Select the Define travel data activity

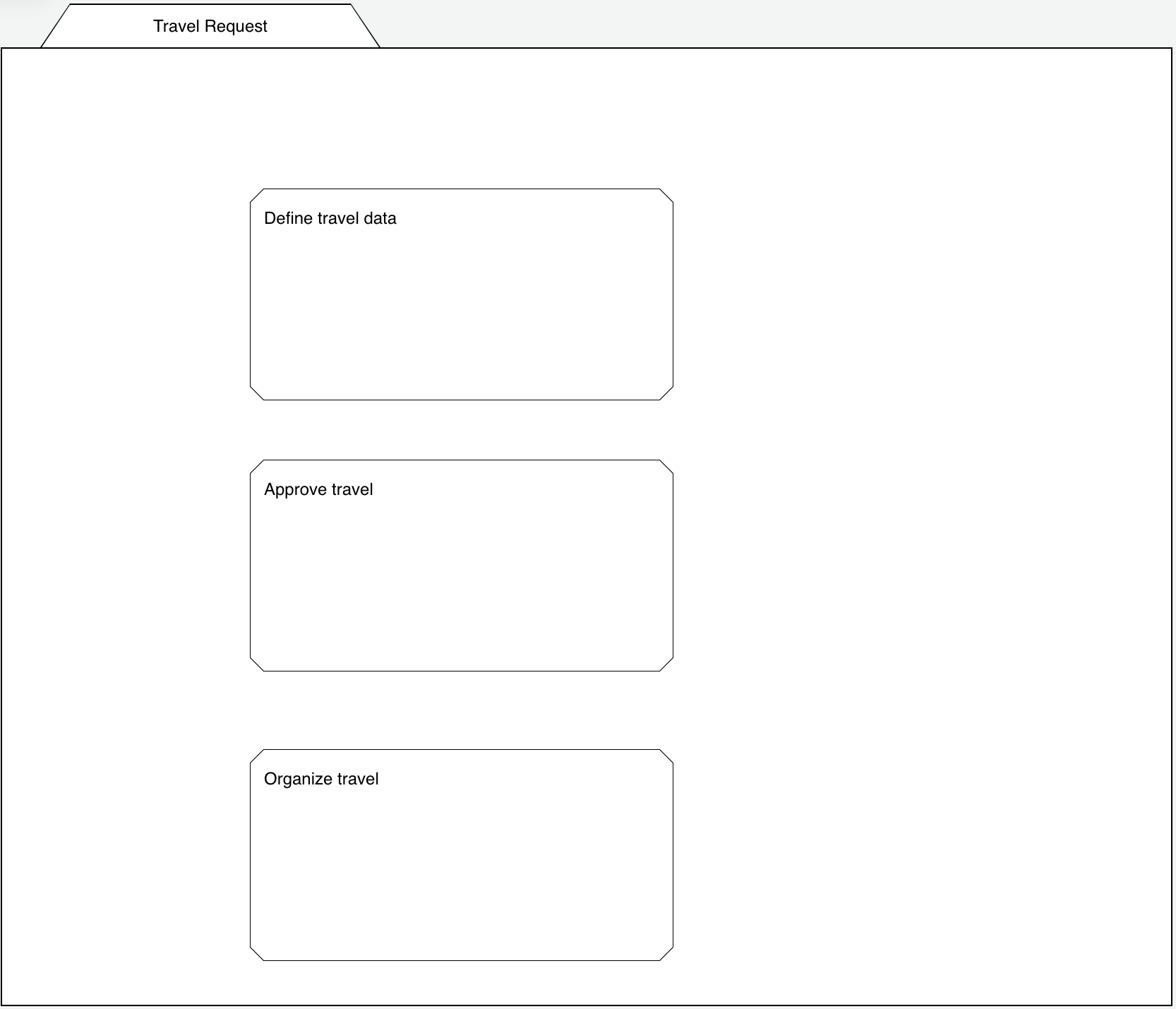462,293
